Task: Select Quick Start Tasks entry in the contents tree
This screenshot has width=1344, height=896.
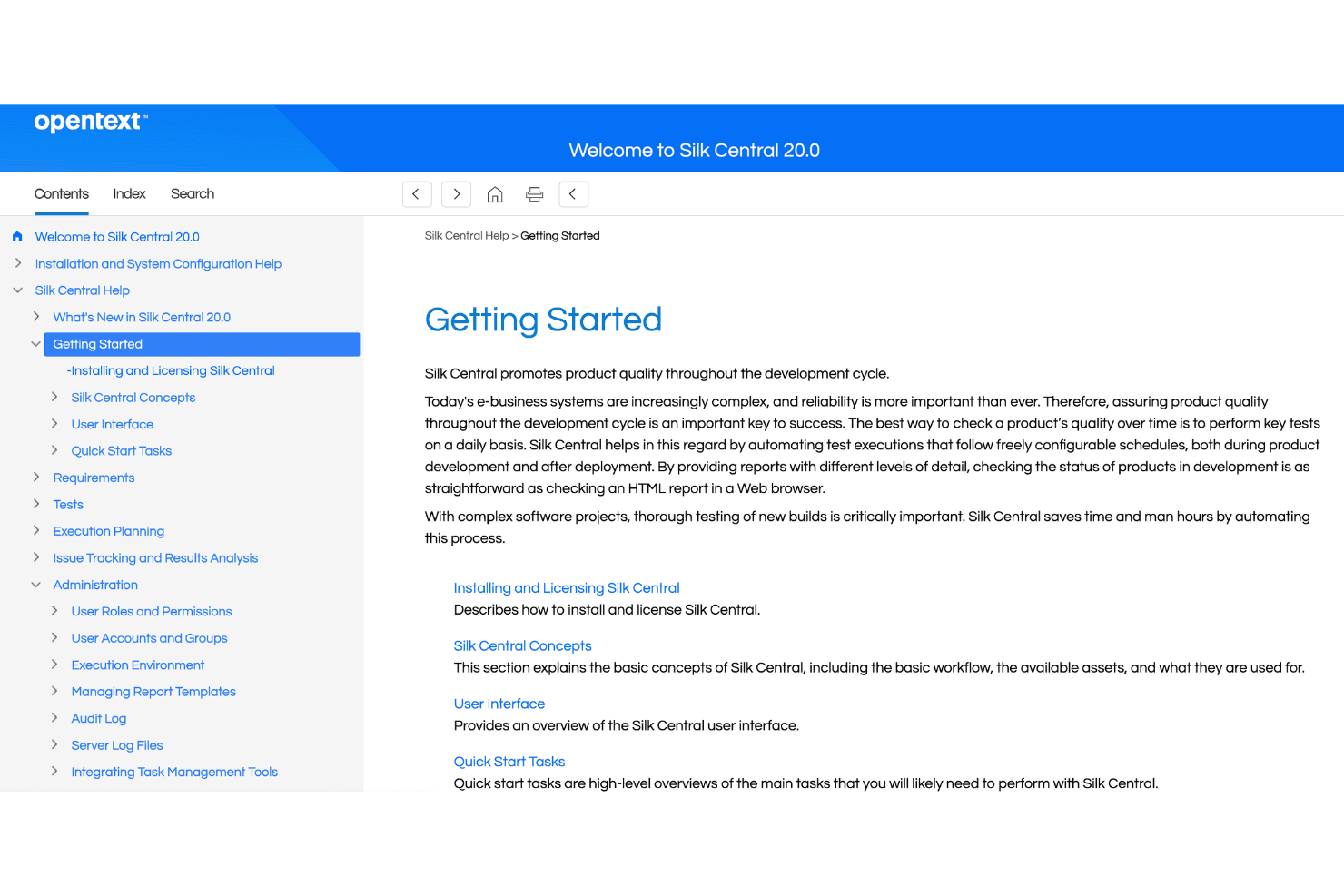Action: (x=122, y=451)
